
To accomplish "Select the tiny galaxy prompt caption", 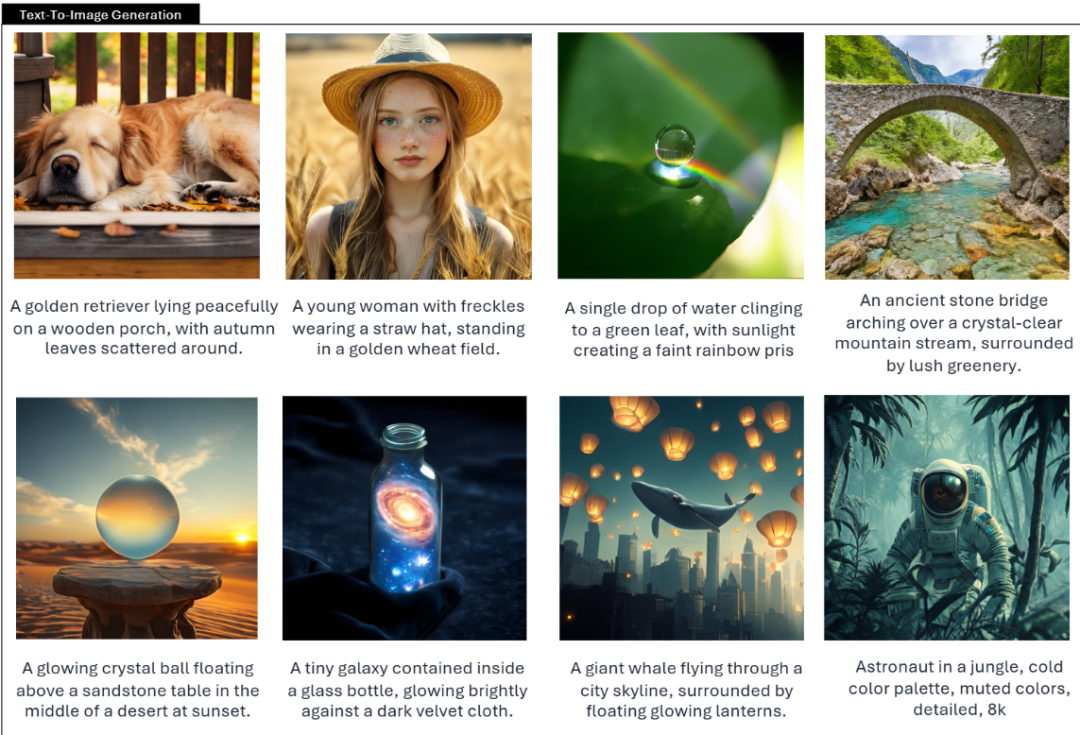I will (x=407, y=690).
